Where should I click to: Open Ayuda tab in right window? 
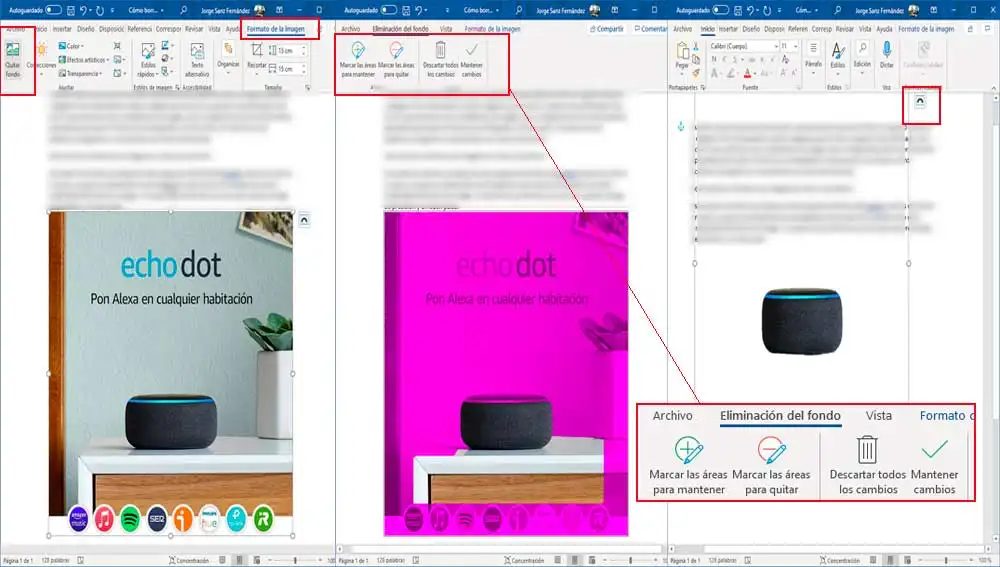pos(884,29)
